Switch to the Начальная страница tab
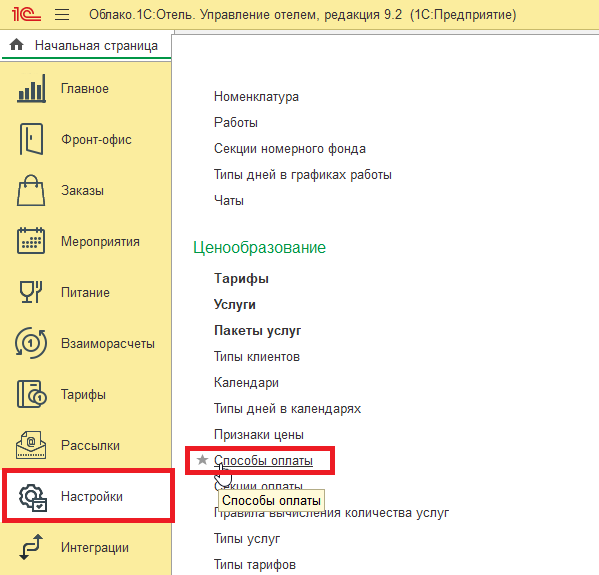 86,45
